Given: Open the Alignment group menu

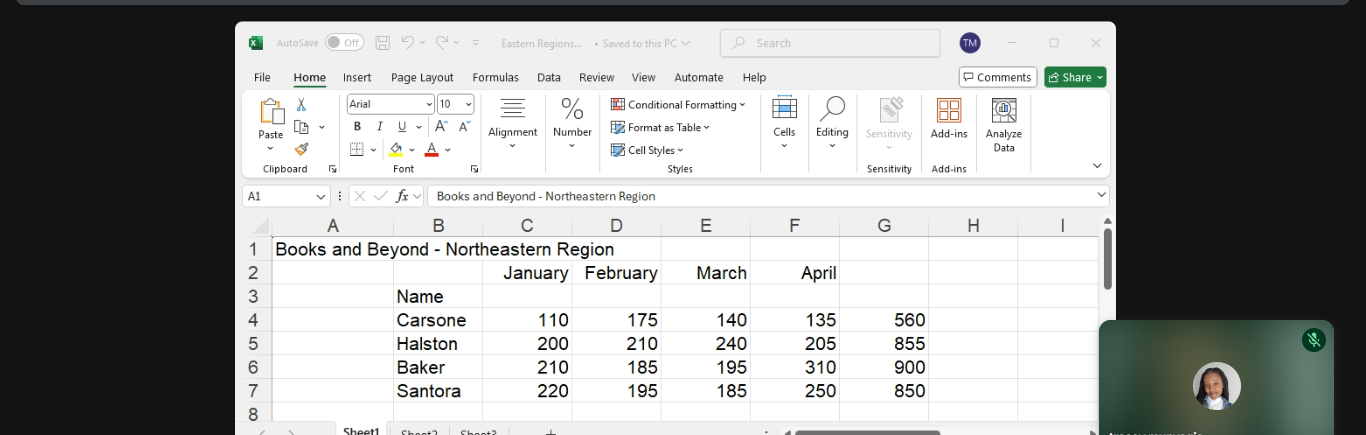Looking at the screenshot, I should [512, 124].
